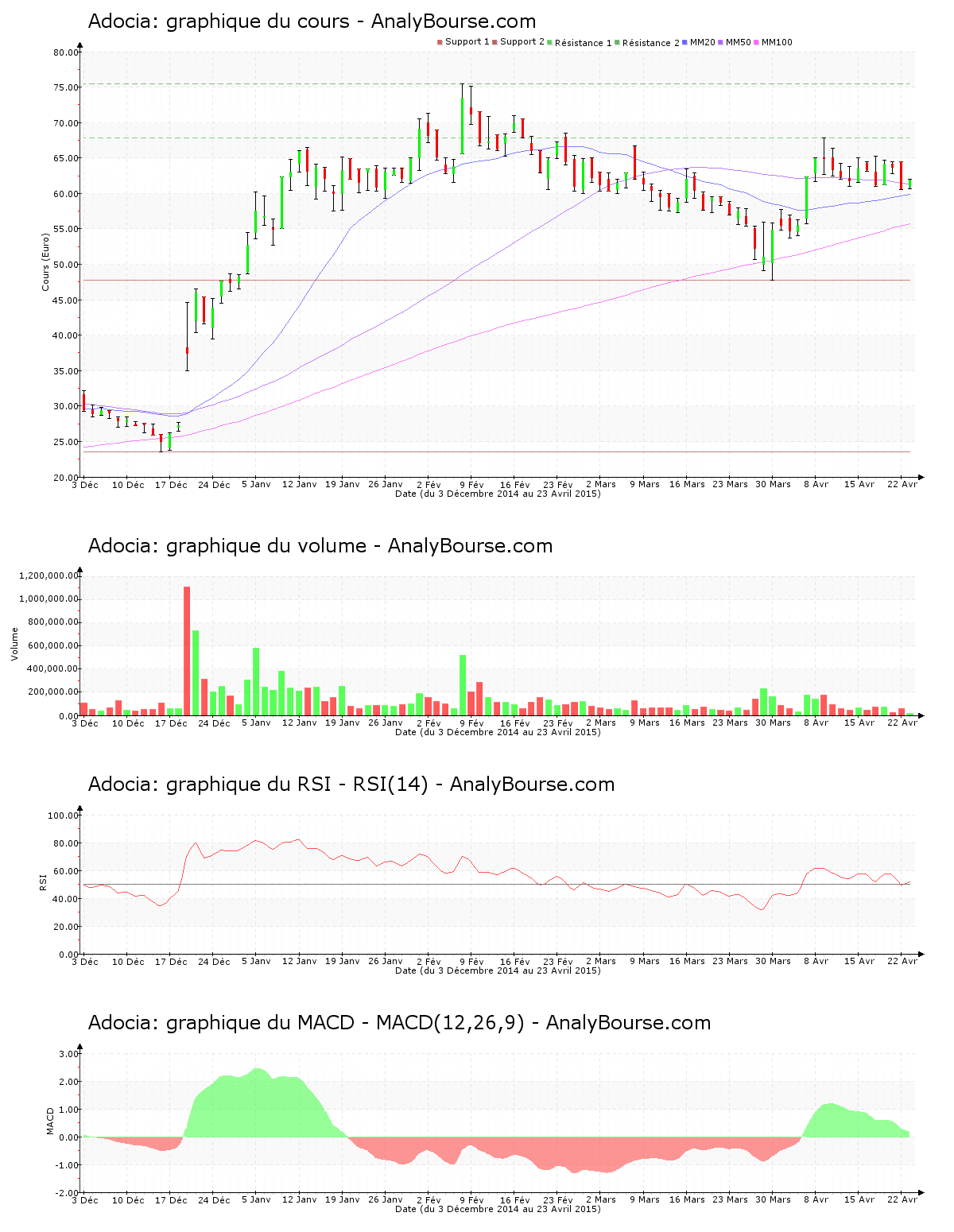
Task: Click the Support 1 legend entry
Action: point(463,42)
